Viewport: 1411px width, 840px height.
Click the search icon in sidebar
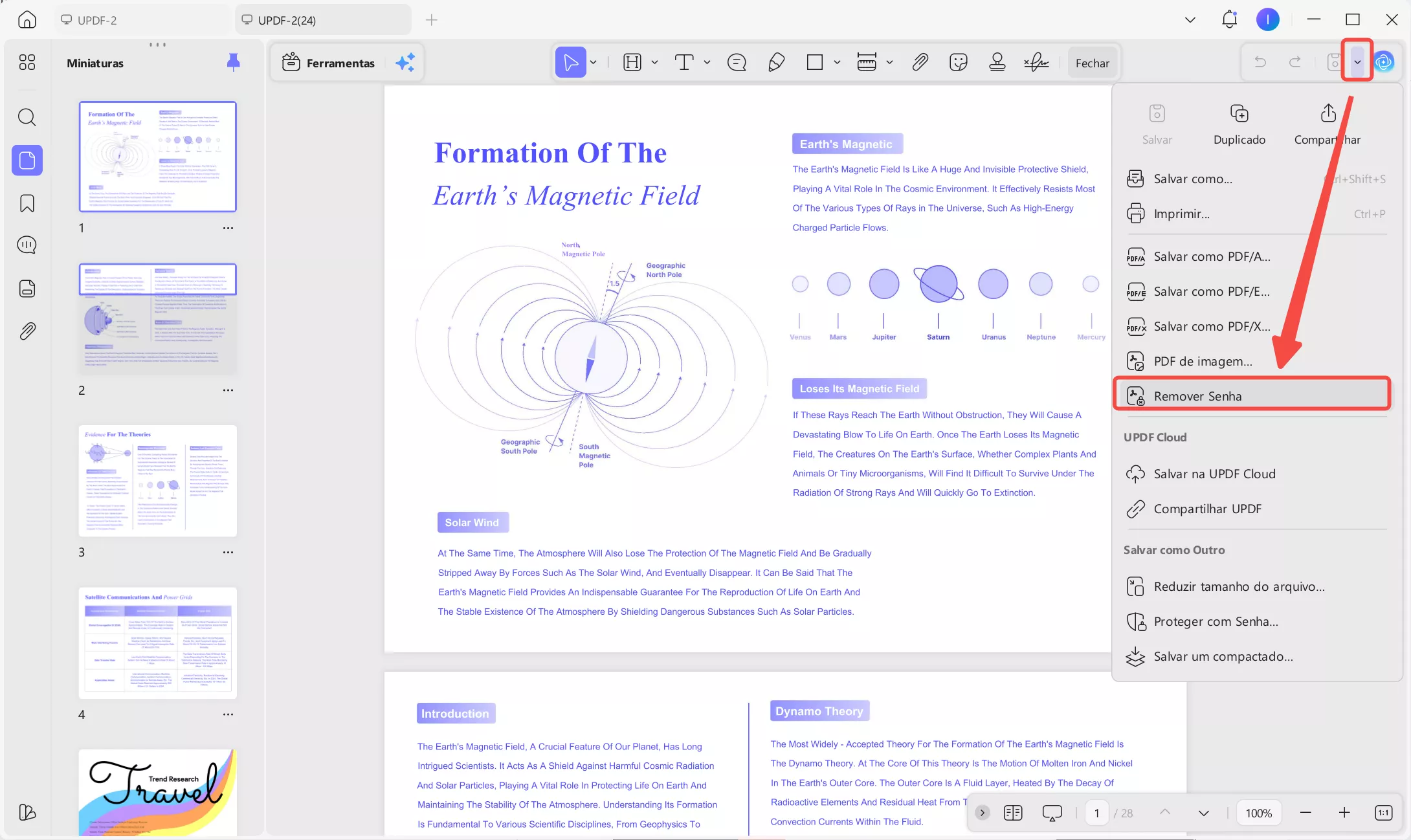pos(27,117)
